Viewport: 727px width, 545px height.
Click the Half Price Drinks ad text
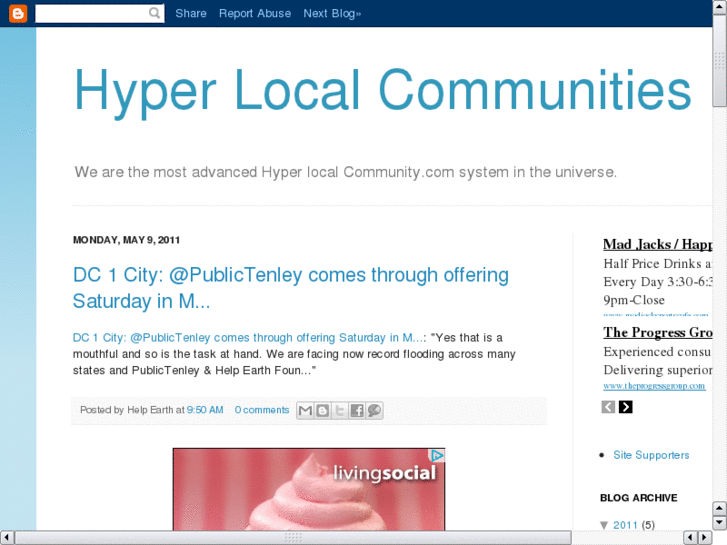tap(657, 263)
